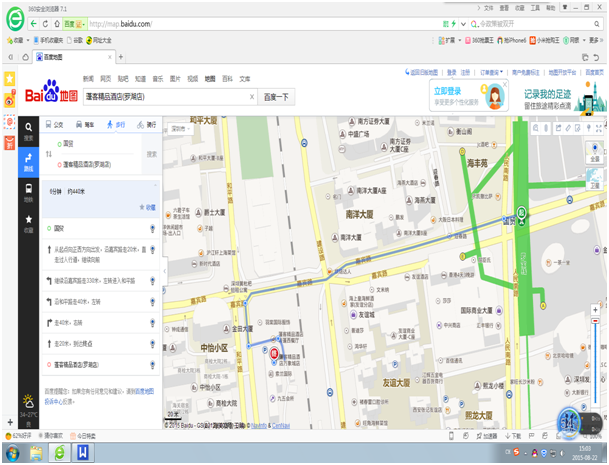609x465 pixels.
Task: Close the 立即登录 login popup
Action: [x=505, y=84]
